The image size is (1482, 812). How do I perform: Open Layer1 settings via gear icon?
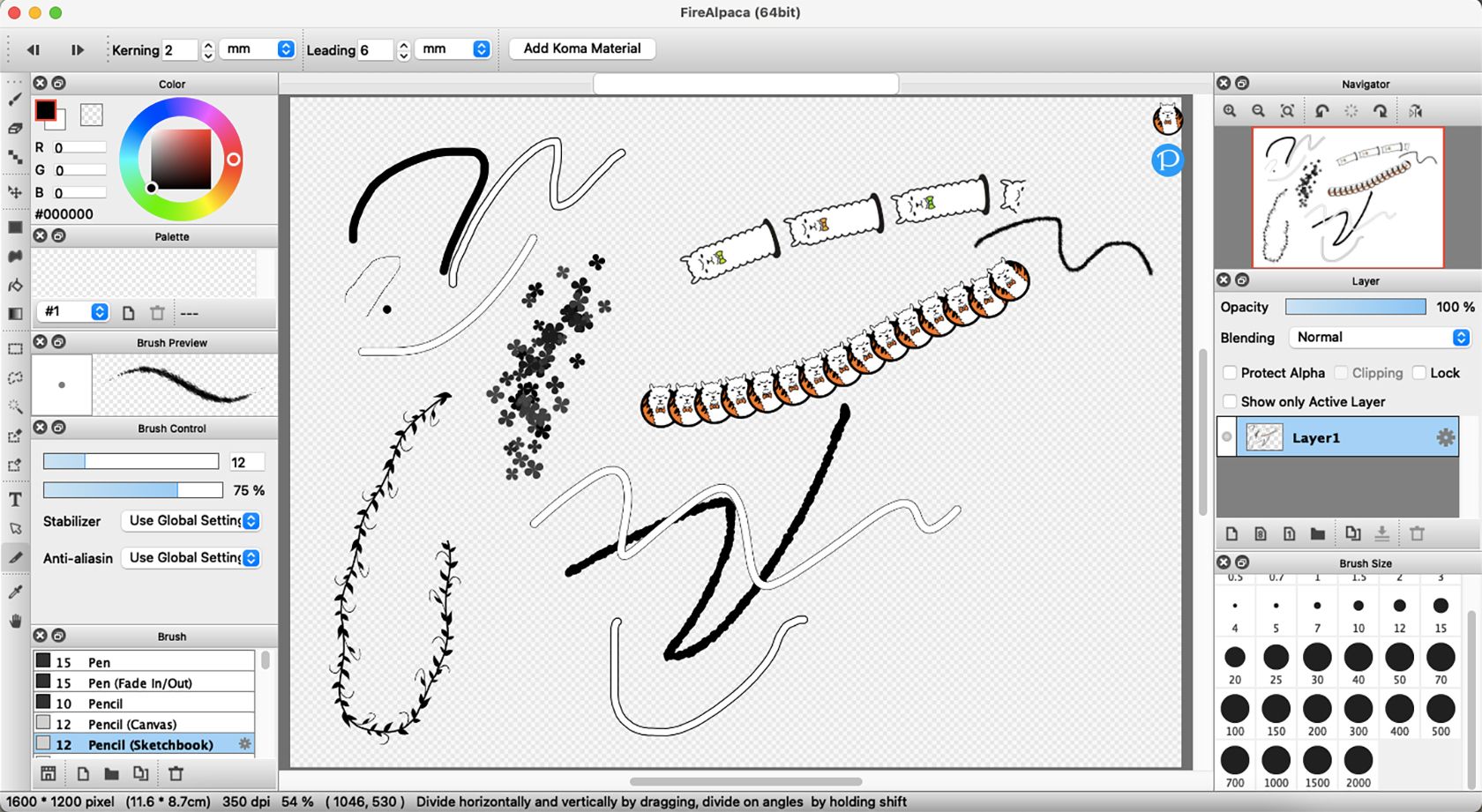(x=1446, y=436)
